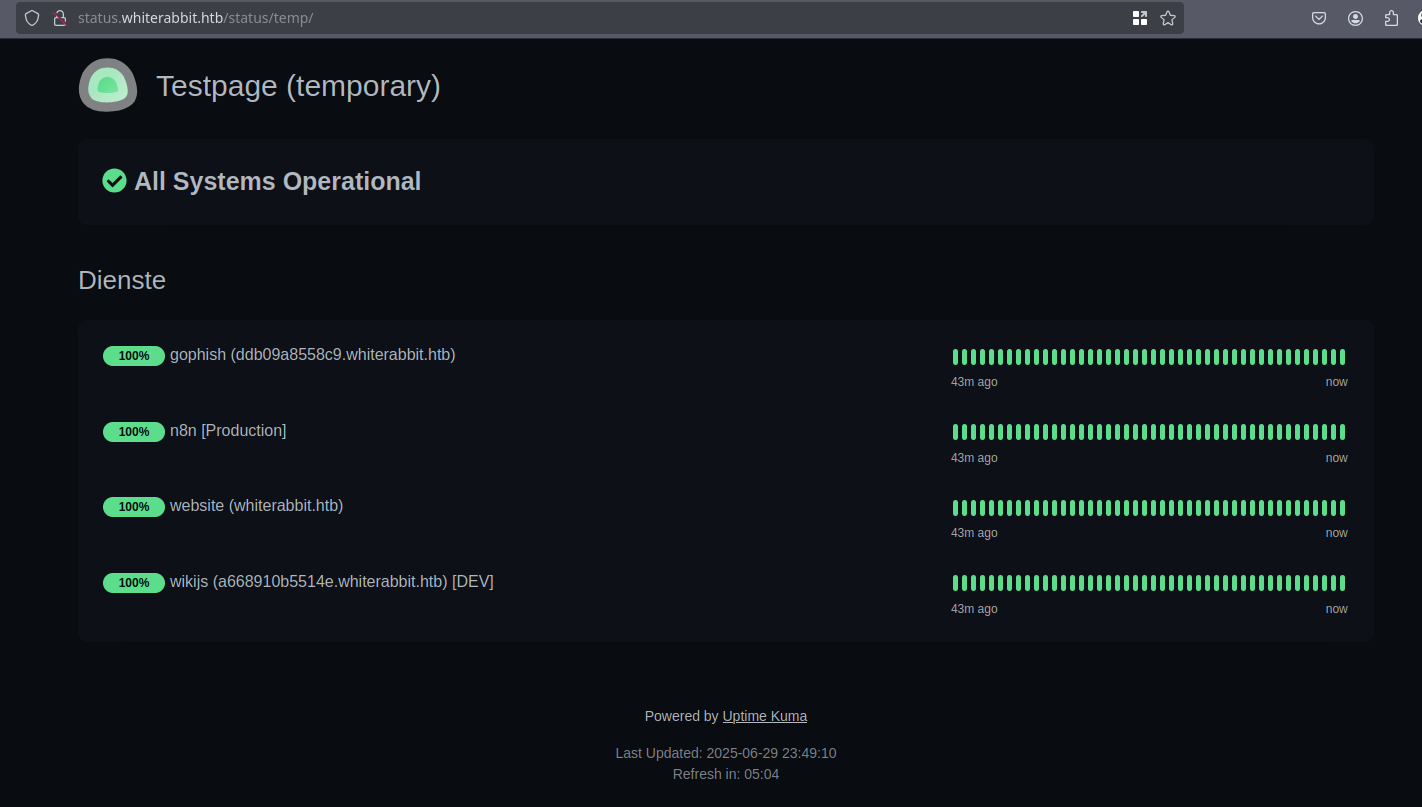Select the wikijs [DEV] service entry name
This screenshot has height=807, width=1422.
(331, 582)
